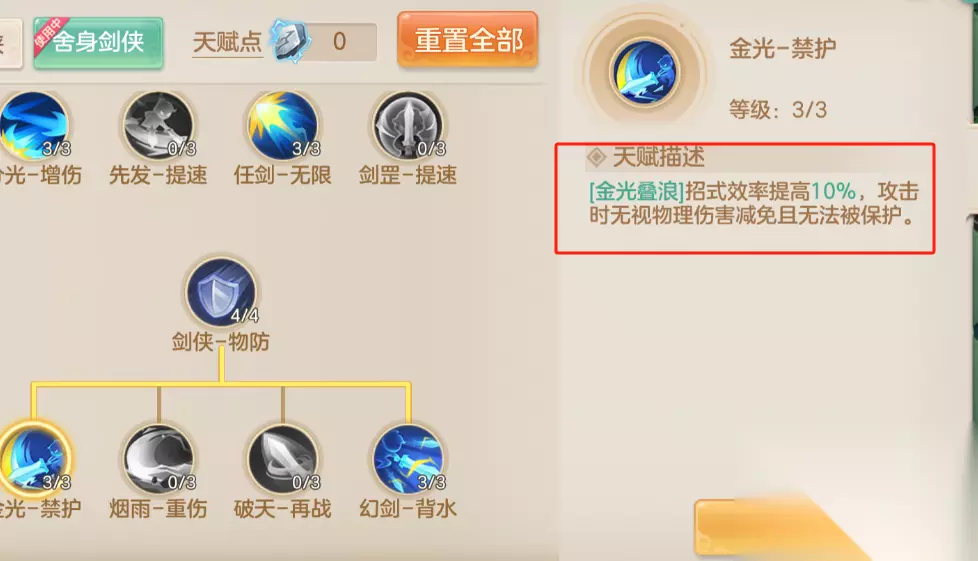
Task: Click the 天赋描述 section header
Action: (659, 157)
